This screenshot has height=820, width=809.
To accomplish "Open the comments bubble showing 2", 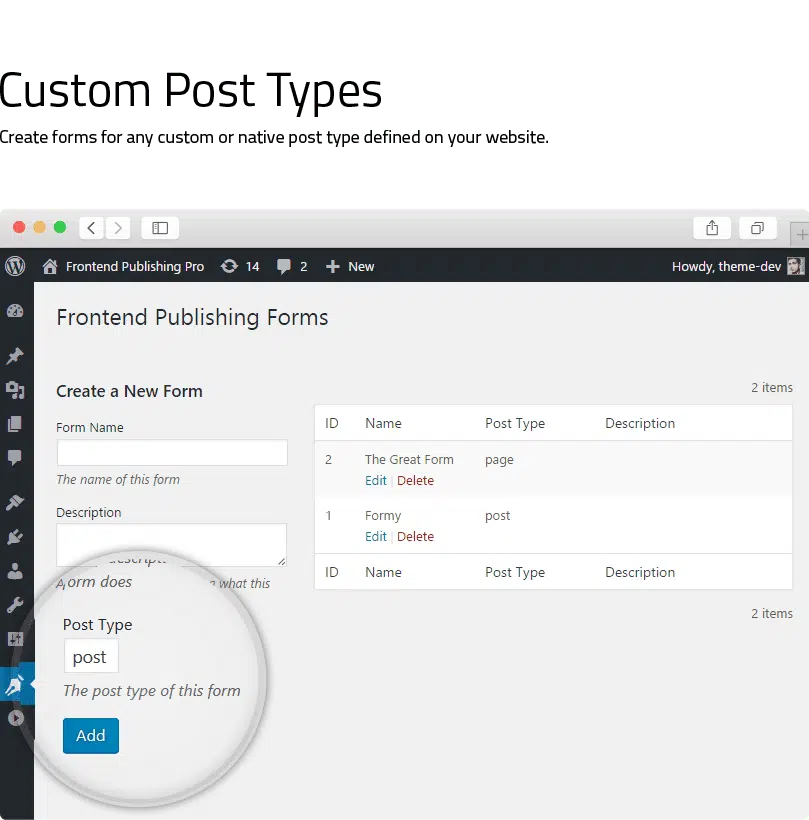I will click(292, 267).
